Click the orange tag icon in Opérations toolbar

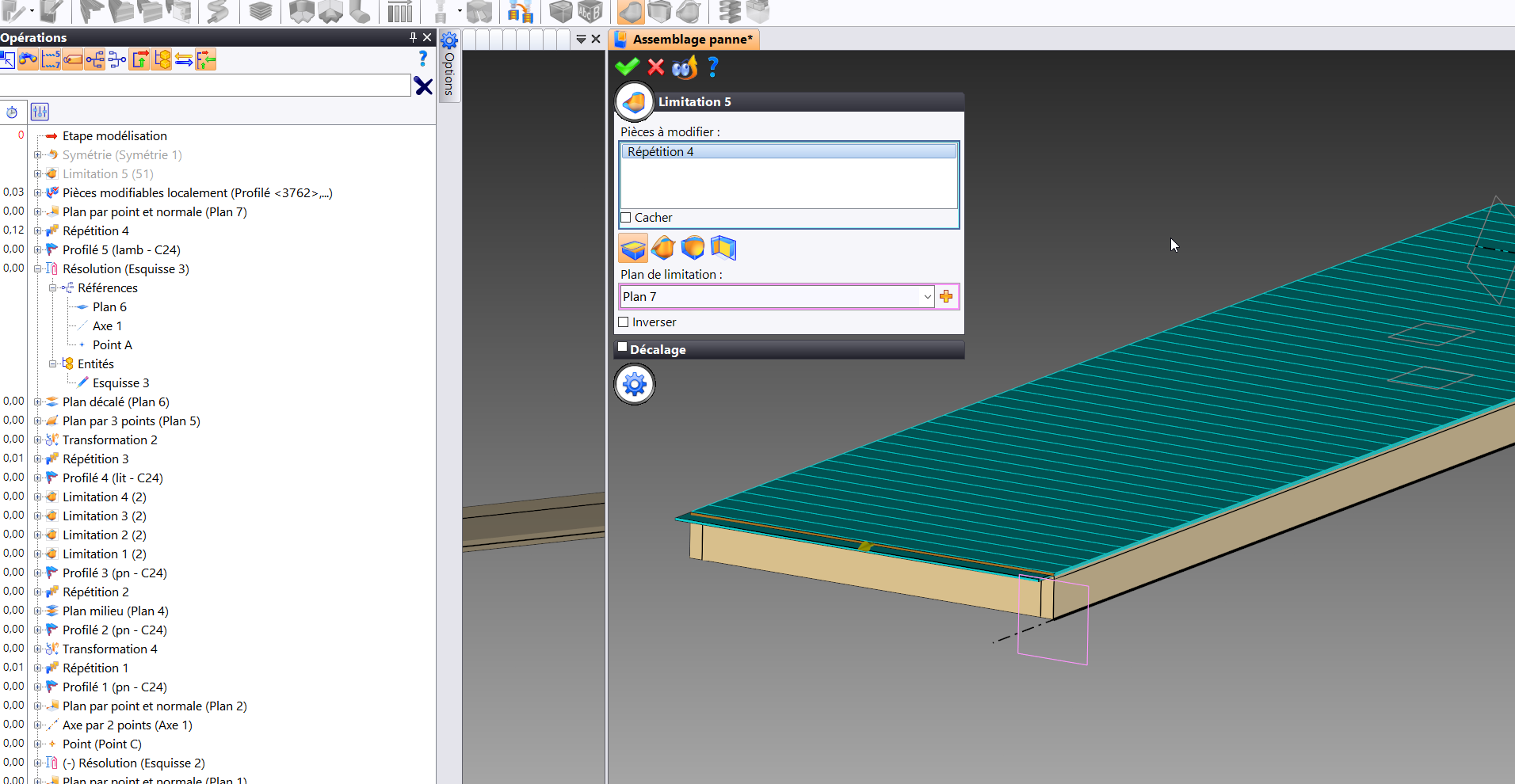point(73,59)
